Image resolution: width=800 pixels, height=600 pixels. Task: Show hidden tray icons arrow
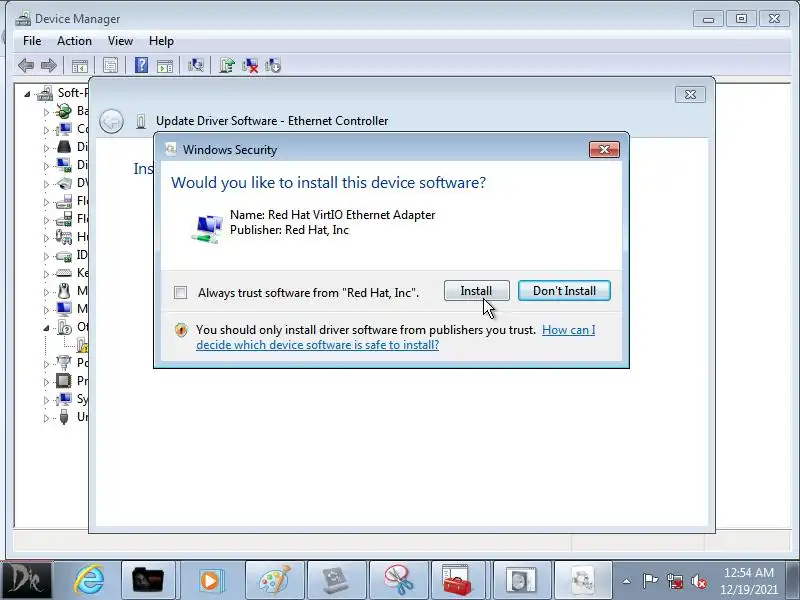pos(627,581)
